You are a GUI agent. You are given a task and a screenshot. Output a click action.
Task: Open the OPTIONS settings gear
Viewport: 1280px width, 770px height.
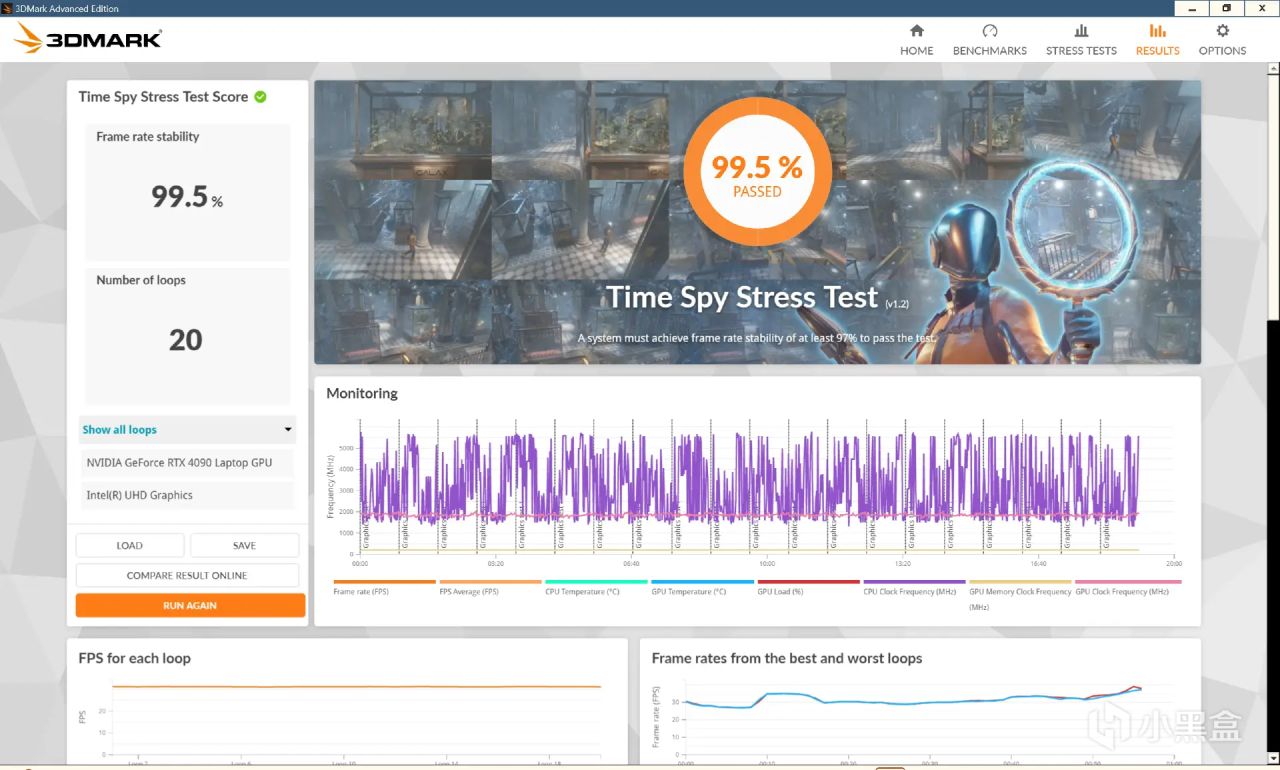click(1222, 40)
